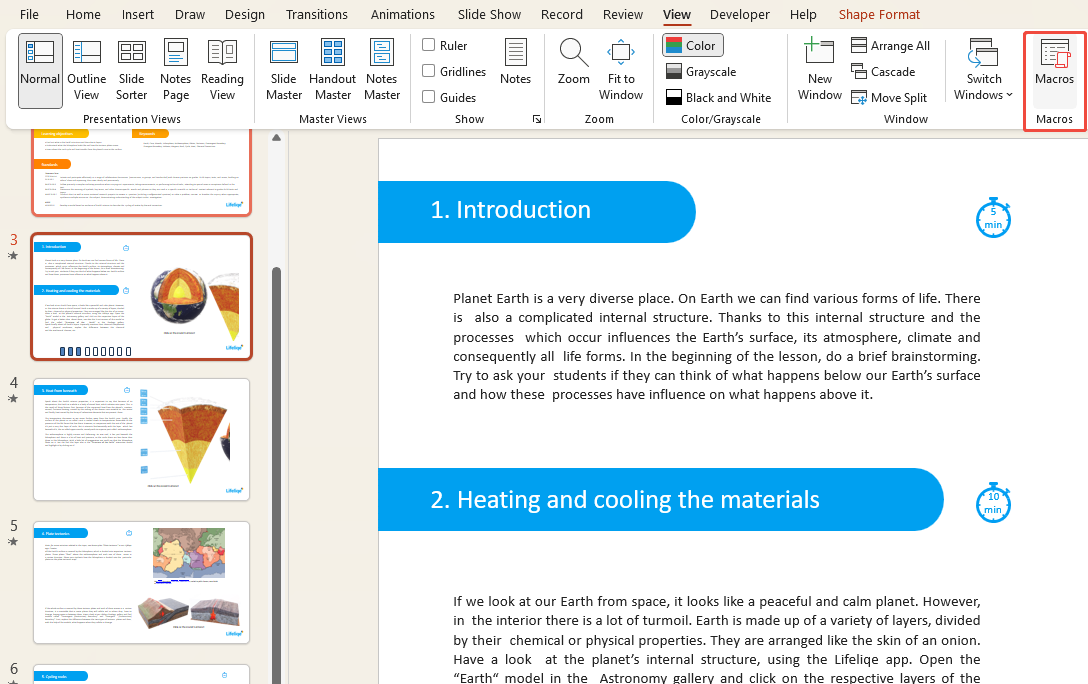Open the Handout Master
The width and height of the screenshot is (1088, 684).
[332, 68]
